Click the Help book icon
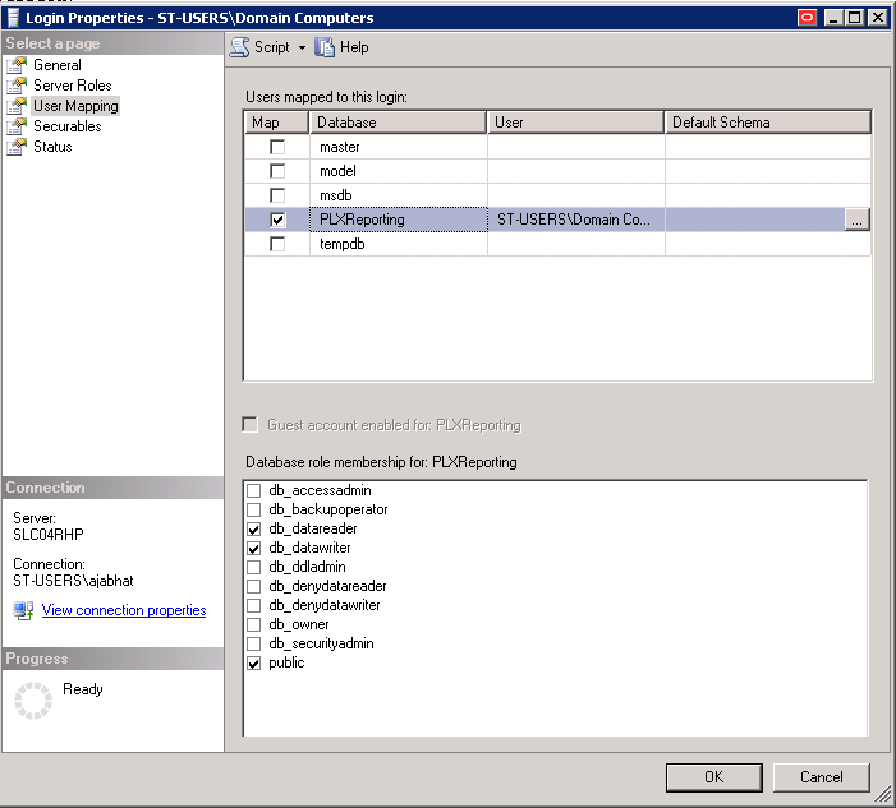The width and height of the screenshot is (896, 808). tap(324, 47)
